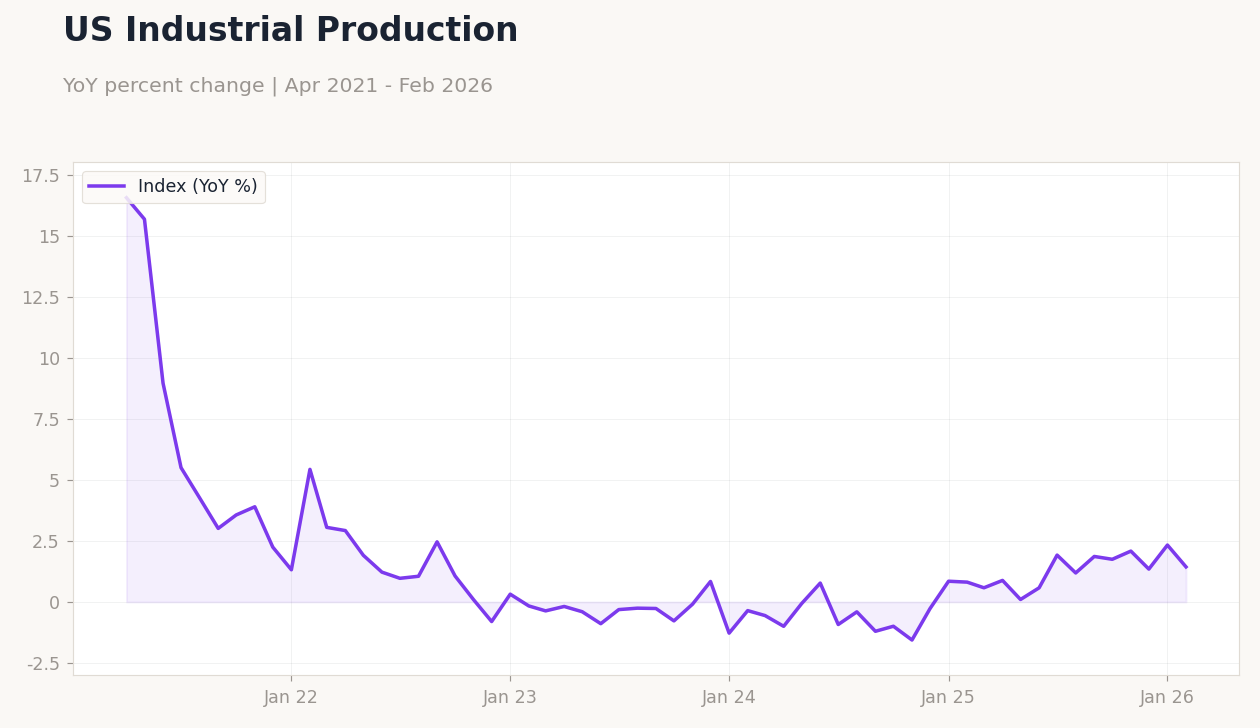Screen dimensions: 1260x728
Task: Click the 2.5 y-axis label
Action: pyautogui.click(x=45, y=542)
